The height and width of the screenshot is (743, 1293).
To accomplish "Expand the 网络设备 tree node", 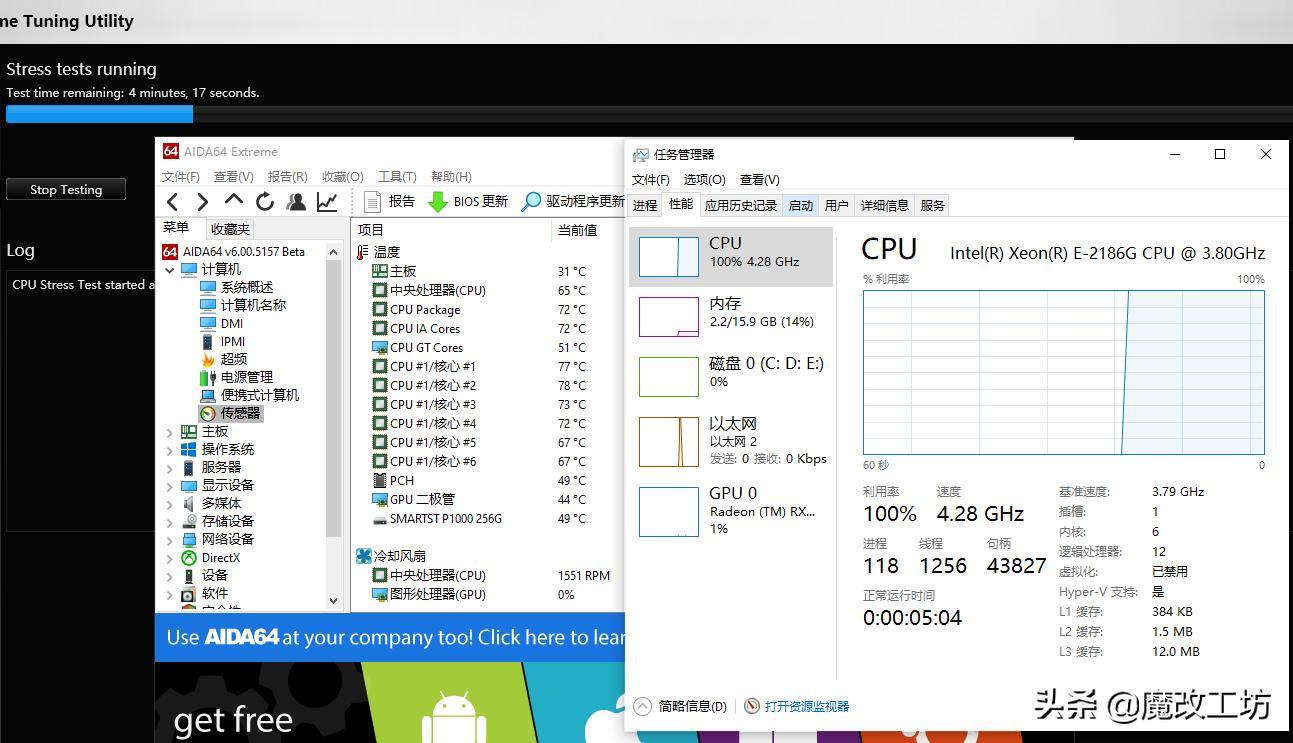I will point(169,540).
